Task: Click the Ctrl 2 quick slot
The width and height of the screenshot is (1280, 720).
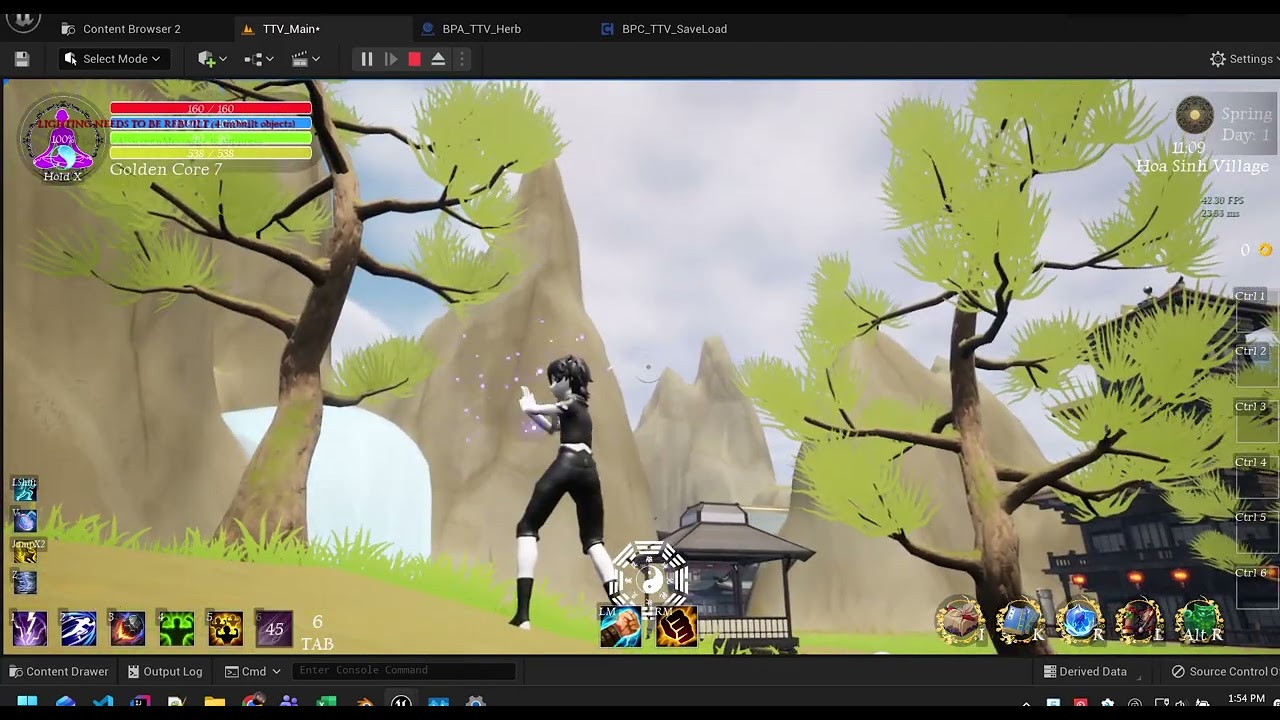Action: pyautogui.click(x=1256, y=365)
